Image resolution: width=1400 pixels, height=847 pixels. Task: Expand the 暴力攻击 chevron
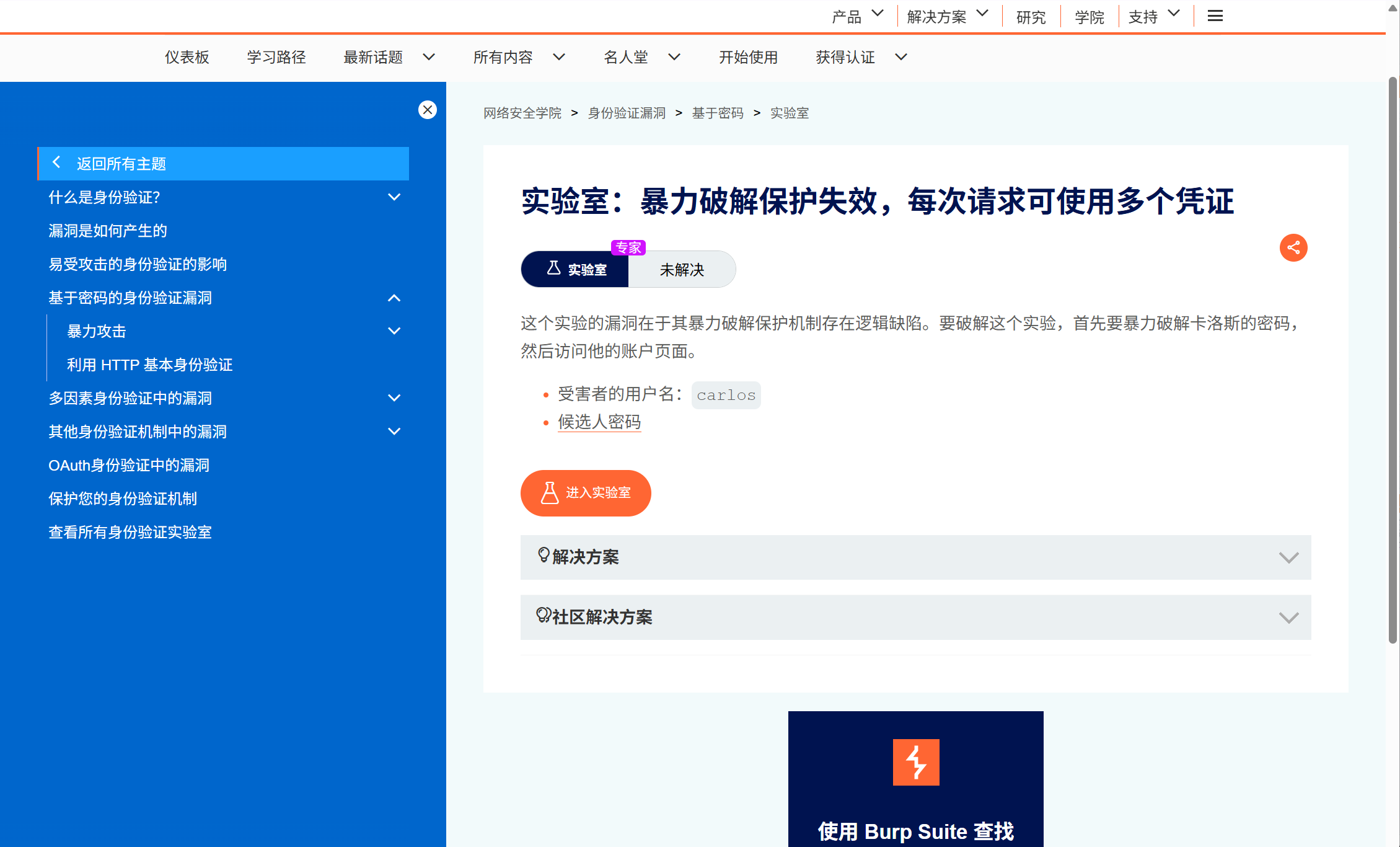coord(394,331)
